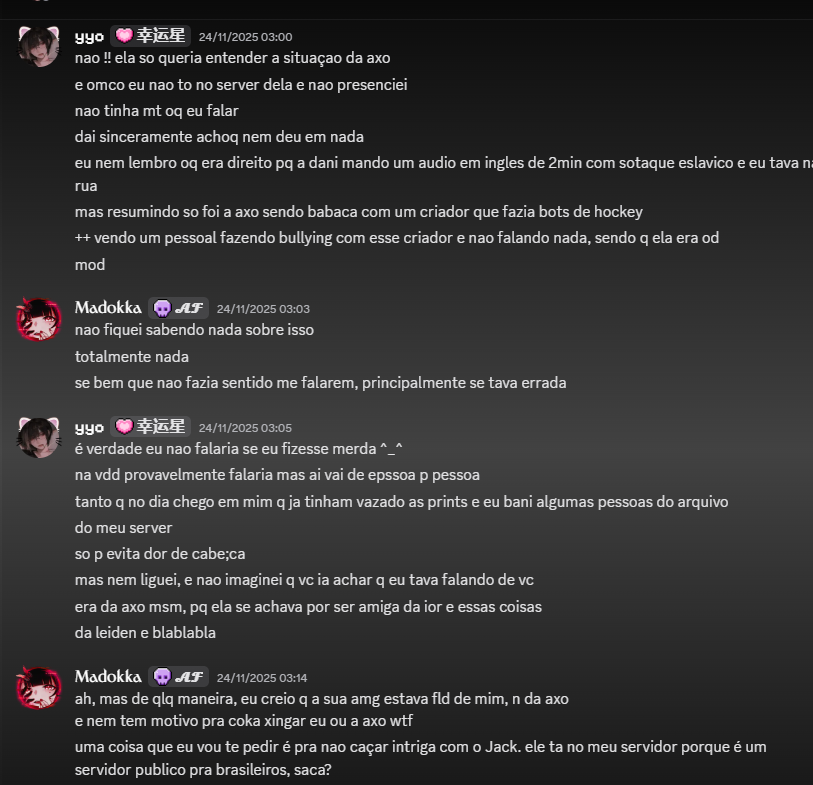Click message 'nao tinha mt oq eu falar'
This screenshot has height=785, width=813.
coord(157,111)
